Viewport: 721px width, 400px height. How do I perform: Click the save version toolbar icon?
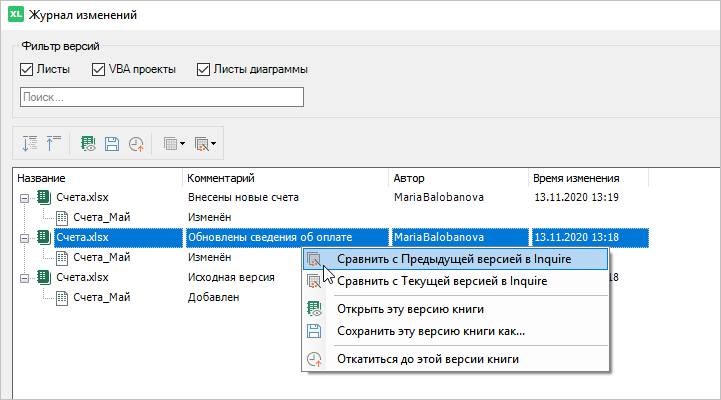pos(112,144)
